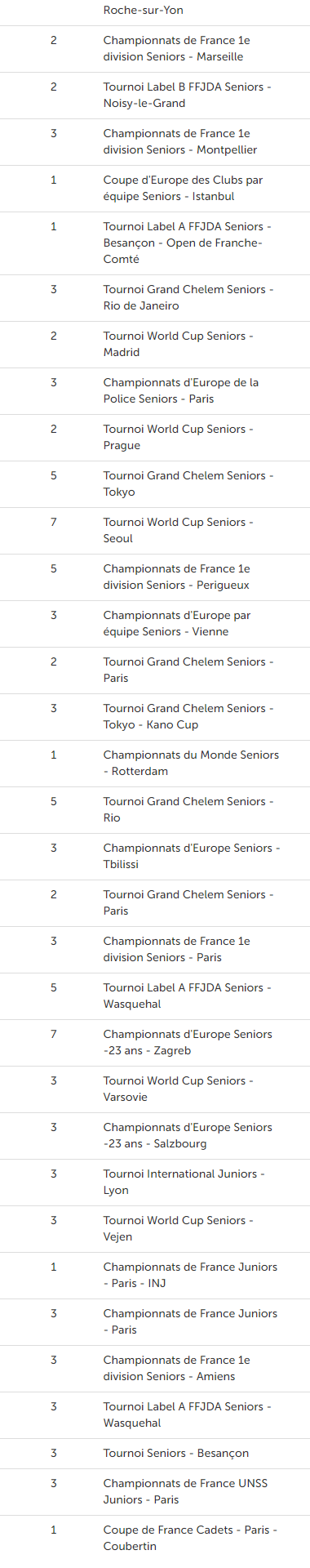The height and width of the screenshot is (1568, 310).
Task: Select Championnats d'Europe Seniors Tbilissi row
Action: [155, 857]
